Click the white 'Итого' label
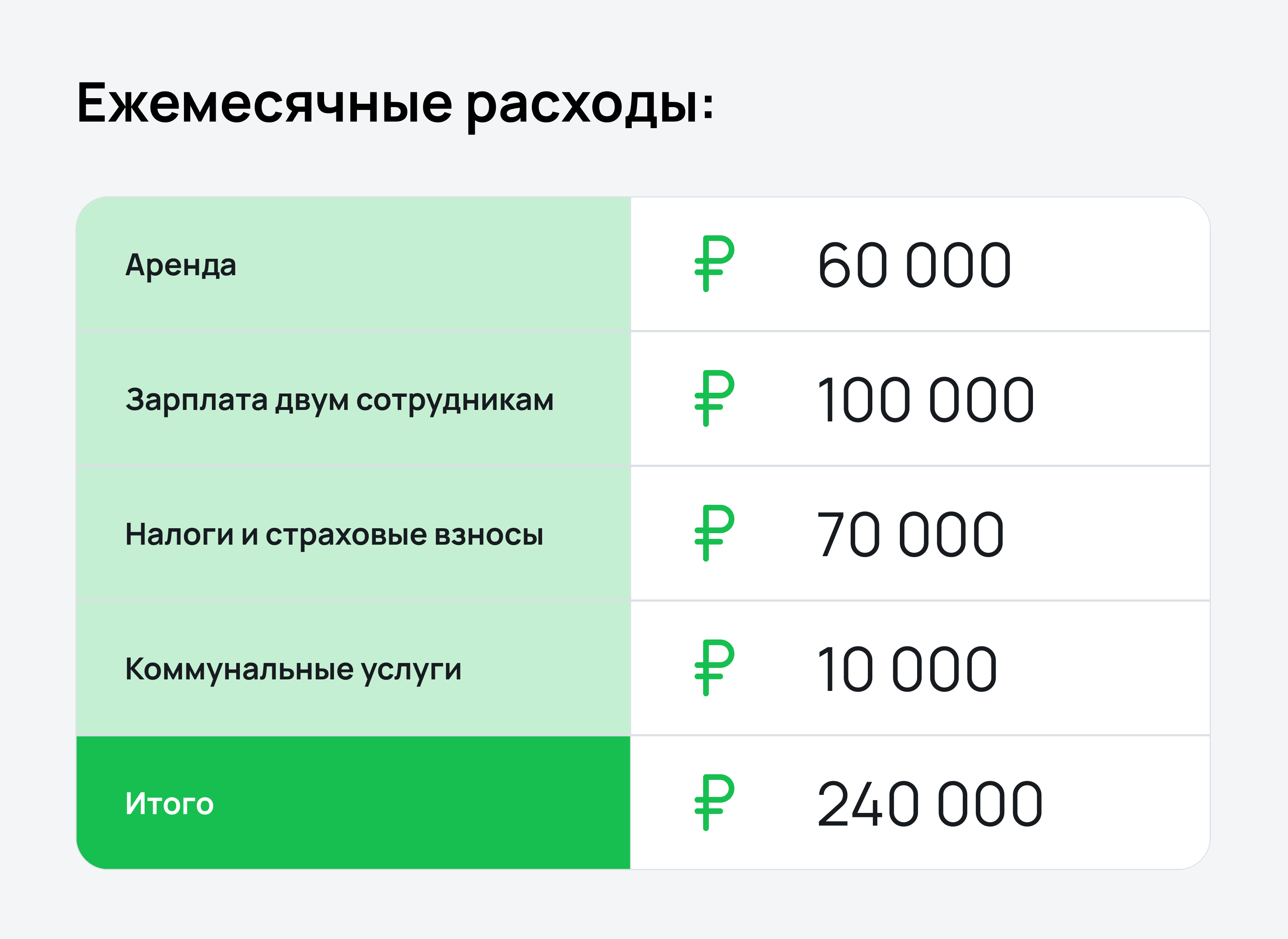Screen dimensions: 1288x939 click(169, 804)
